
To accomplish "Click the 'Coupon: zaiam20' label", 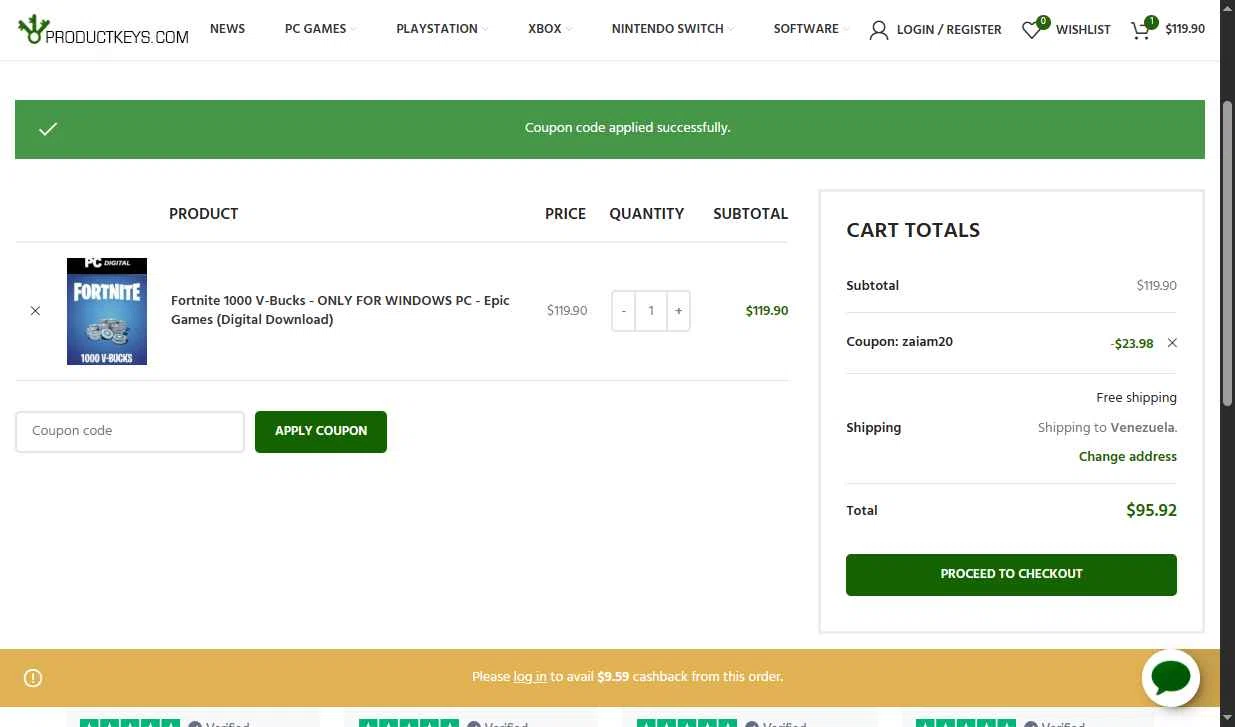I will coord(899,342).
